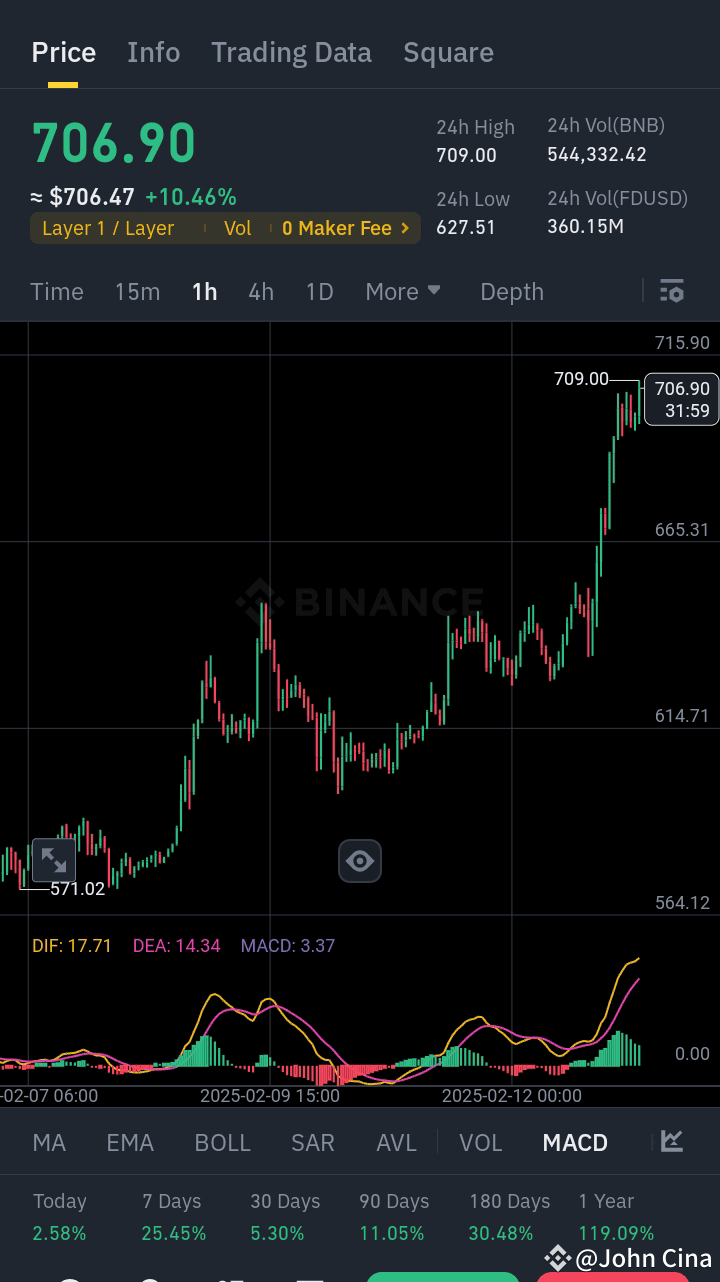Open the Depth chart view
The image size is (720, 1282).
click(512, 291)
